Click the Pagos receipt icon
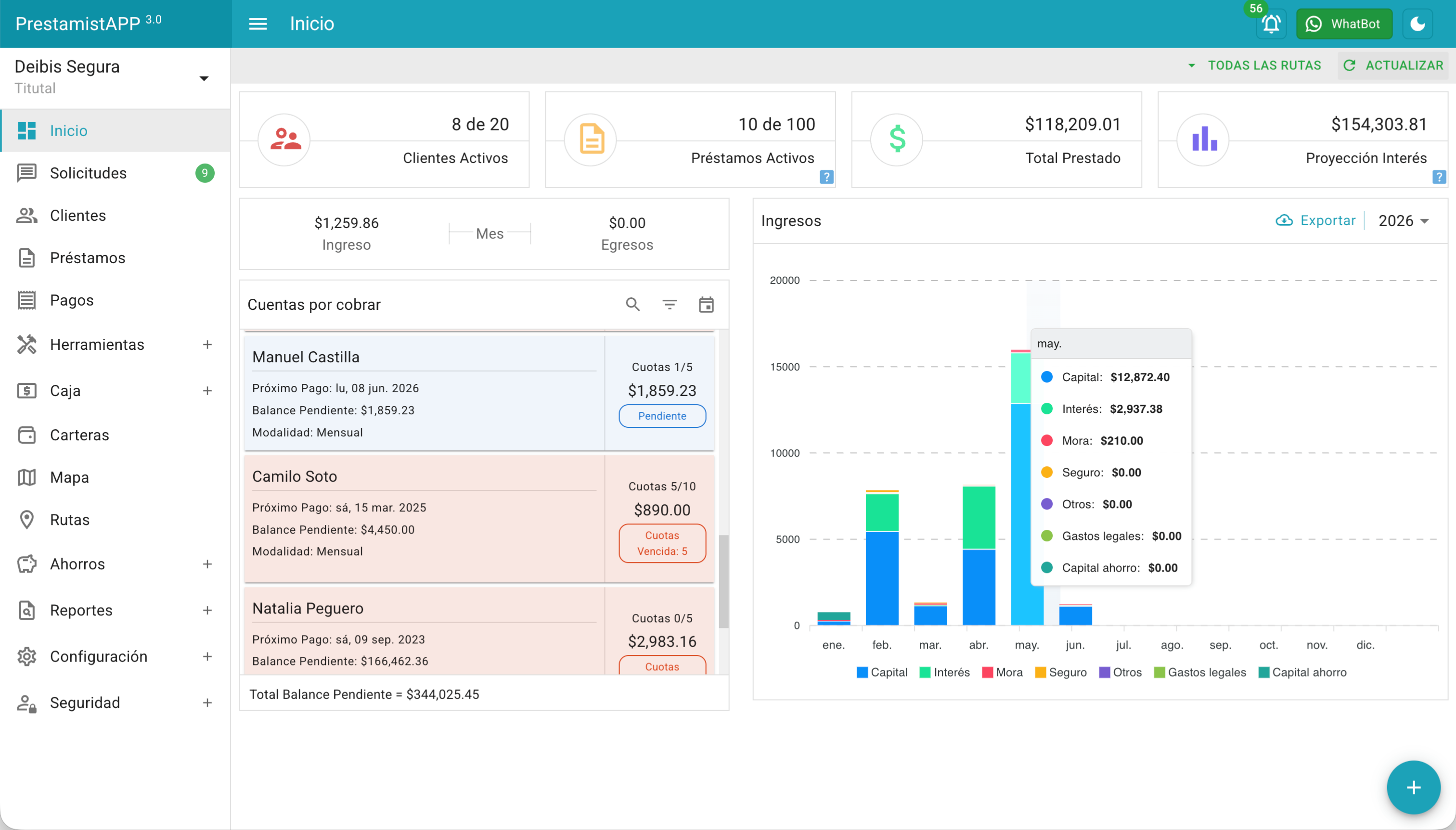 tap(27, 300)
